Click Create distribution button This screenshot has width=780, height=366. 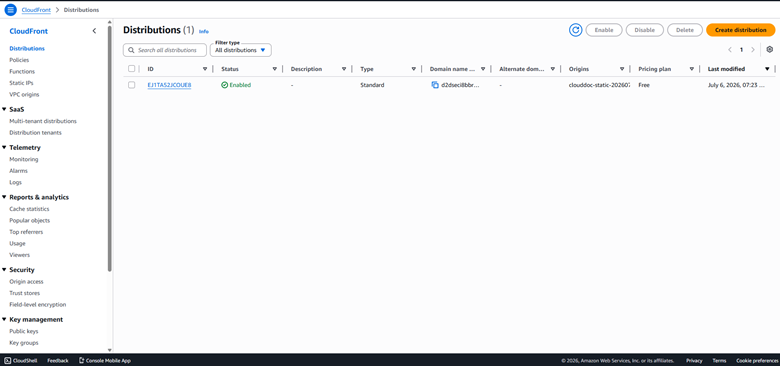[x=741, y=30]
